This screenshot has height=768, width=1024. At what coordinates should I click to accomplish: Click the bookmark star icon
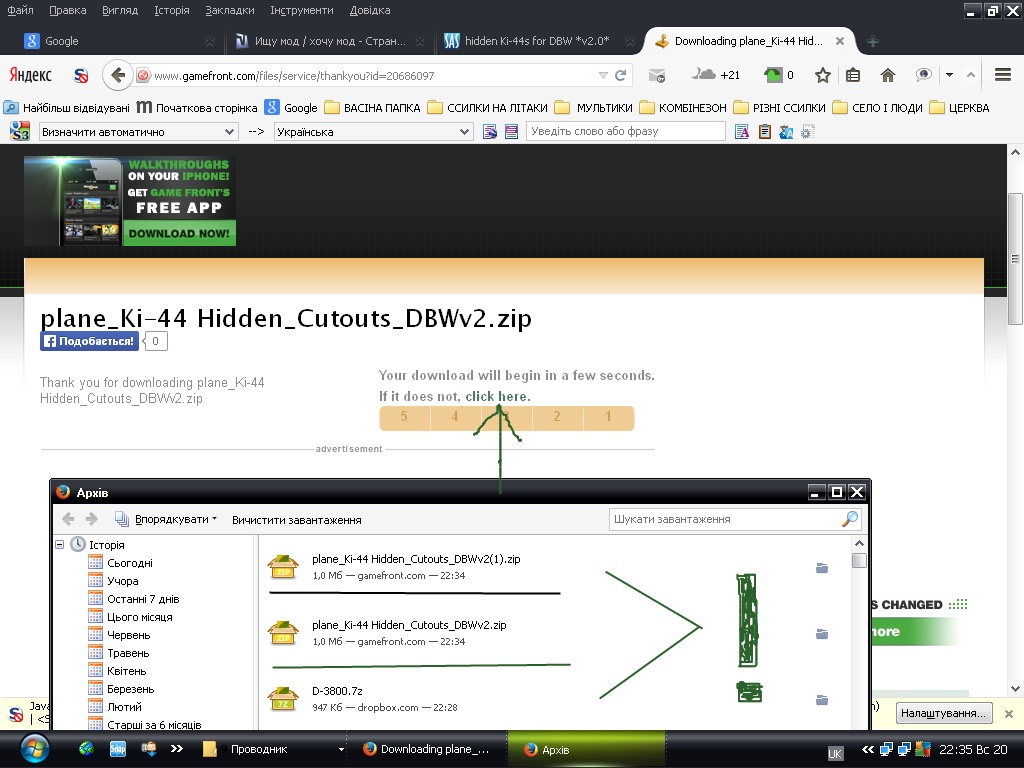pyautogui.click(x=822, y=75)
